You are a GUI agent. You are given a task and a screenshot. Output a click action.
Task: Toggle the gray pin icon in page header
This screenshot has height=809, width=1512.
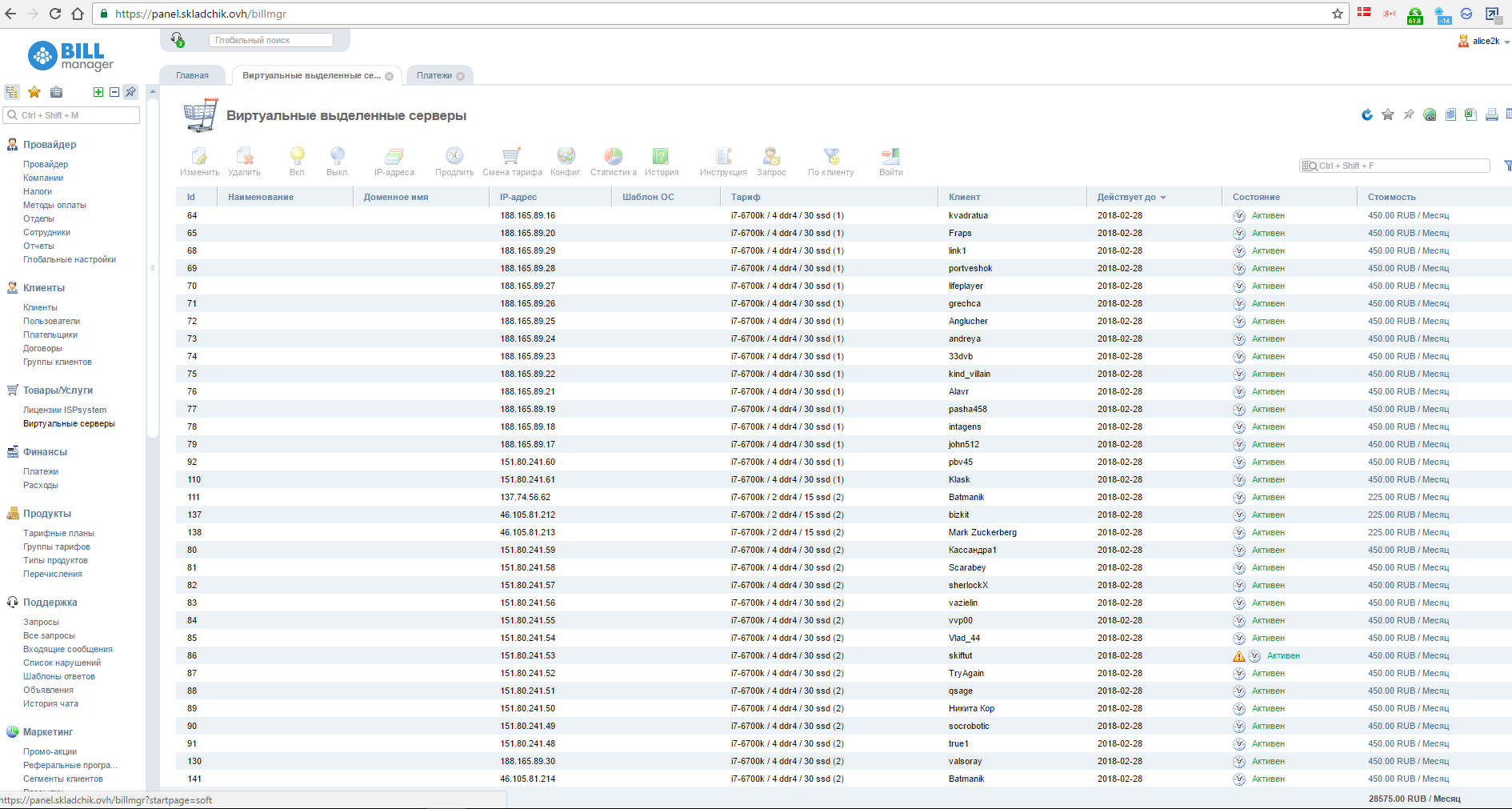[x=1409, y=115]
